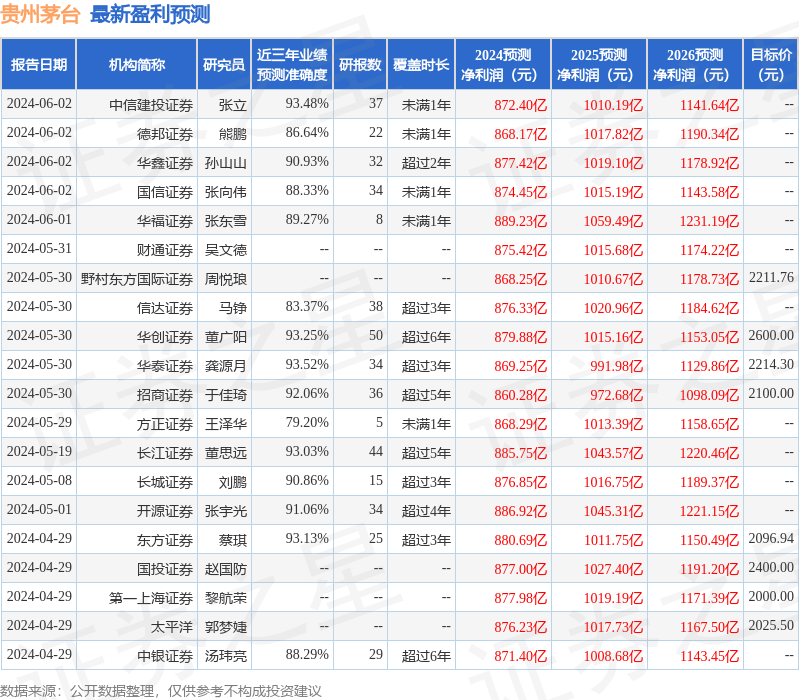This screenshot has width=799, height=700.
Task: Click report date 2024-05-19
Action: (39, 451)
